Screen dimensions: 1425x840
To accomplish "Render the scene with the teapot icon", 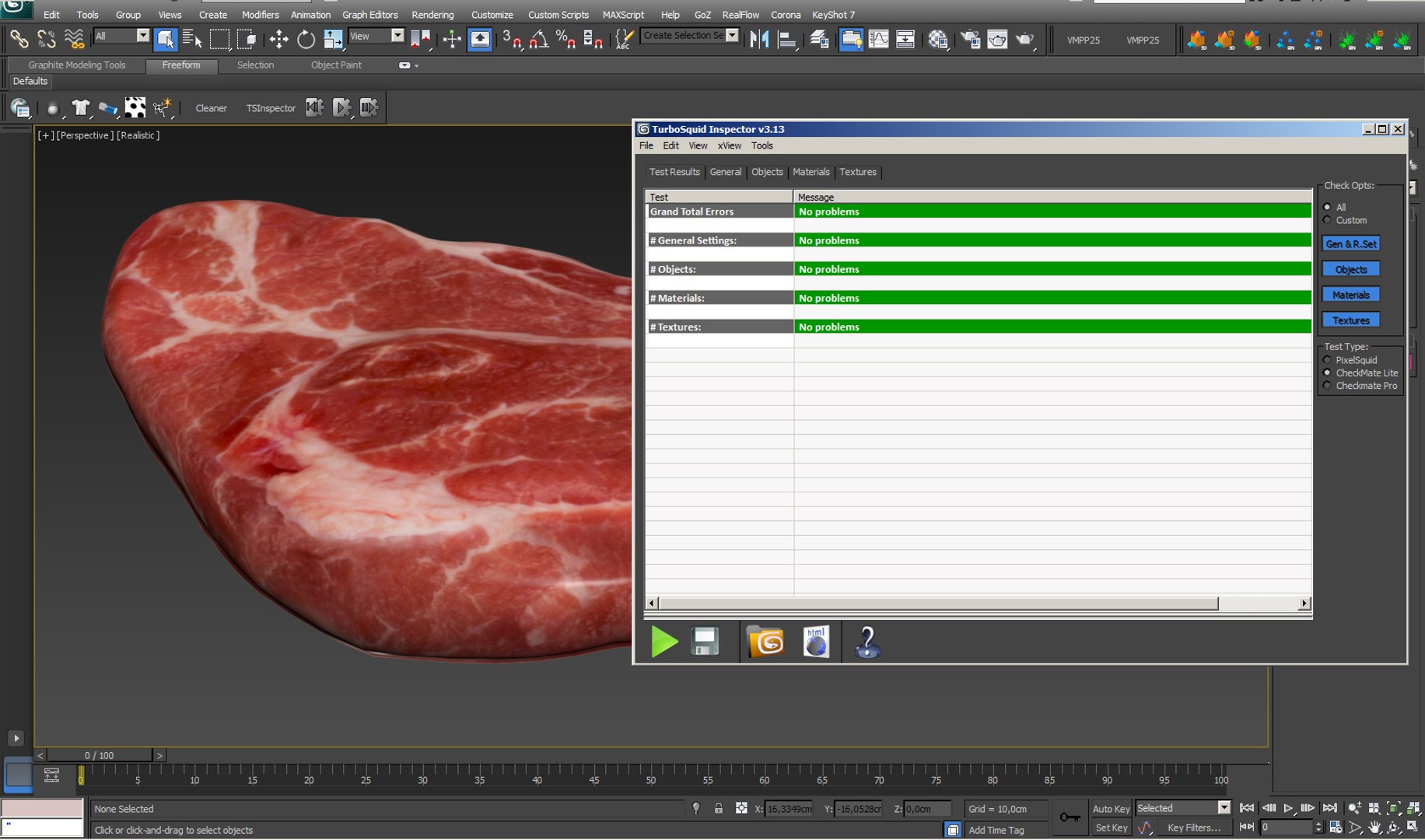I will (1026, 38).
